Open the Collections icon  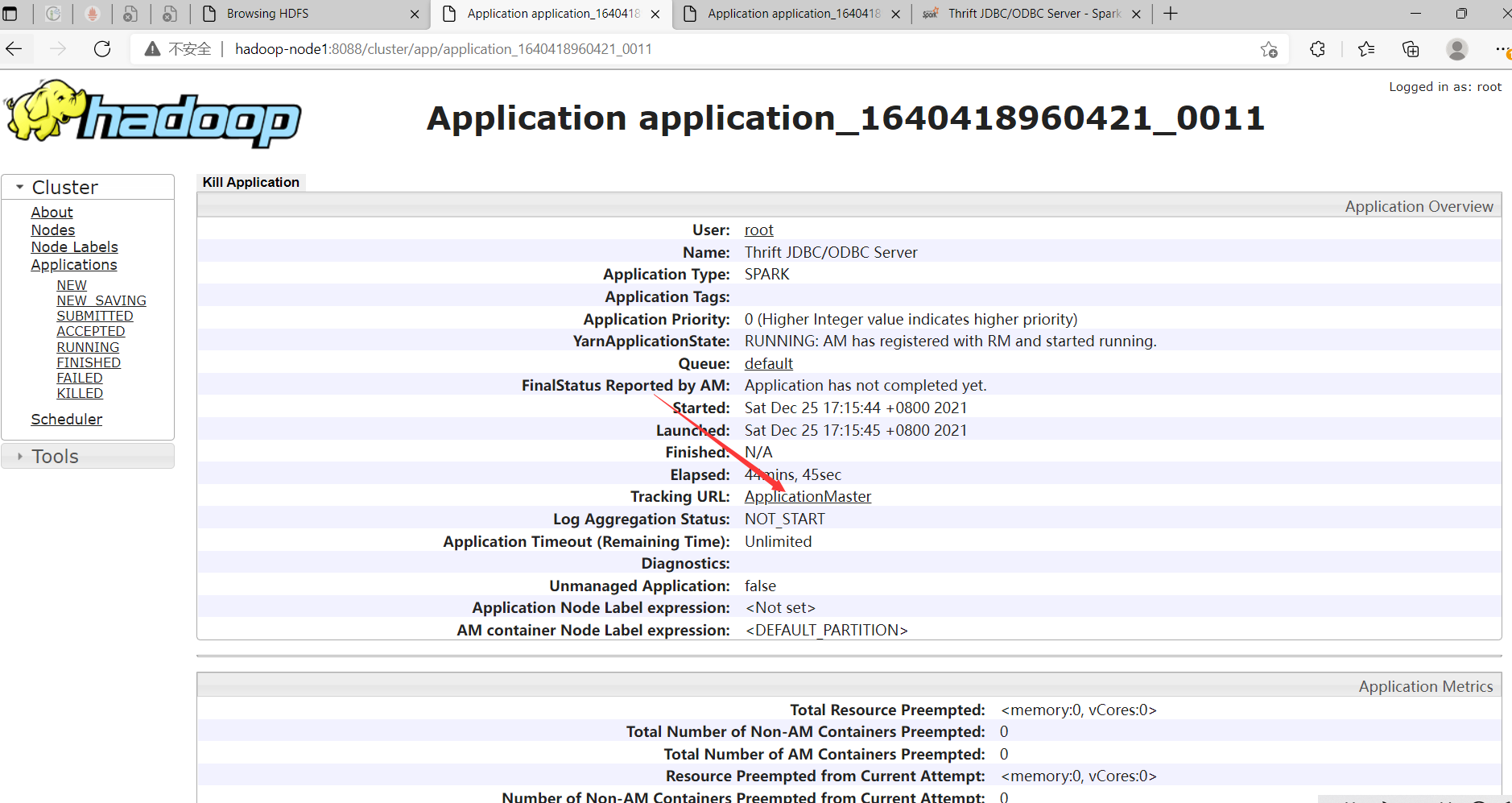click(x=1410, y=49)
